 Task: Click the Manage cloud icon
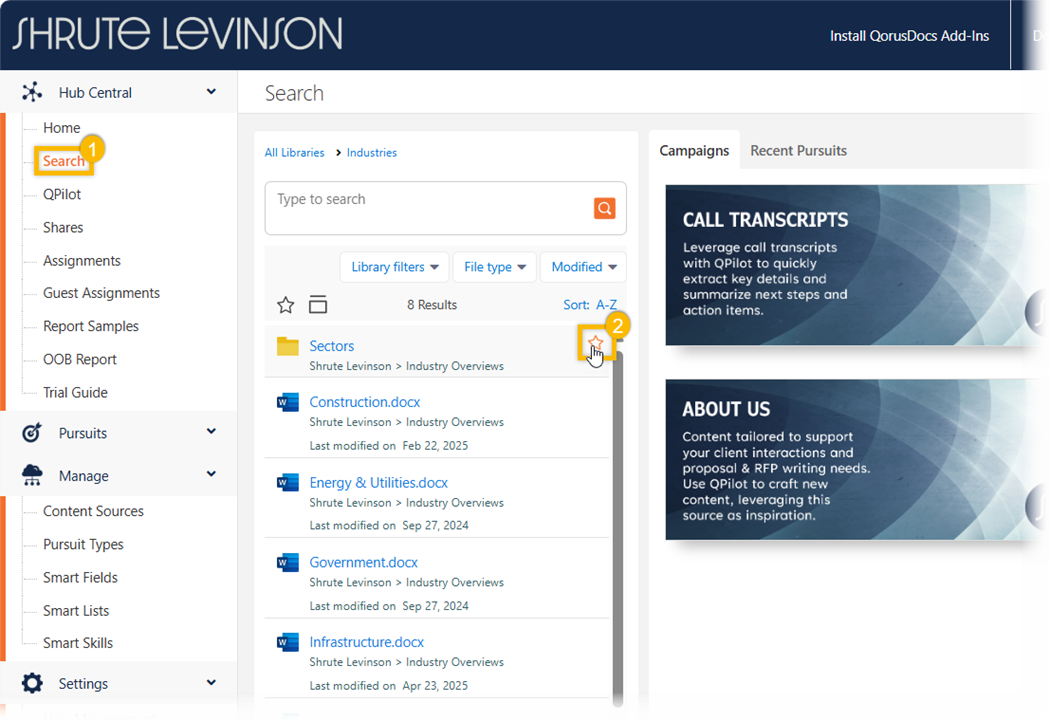click(32, 476)
